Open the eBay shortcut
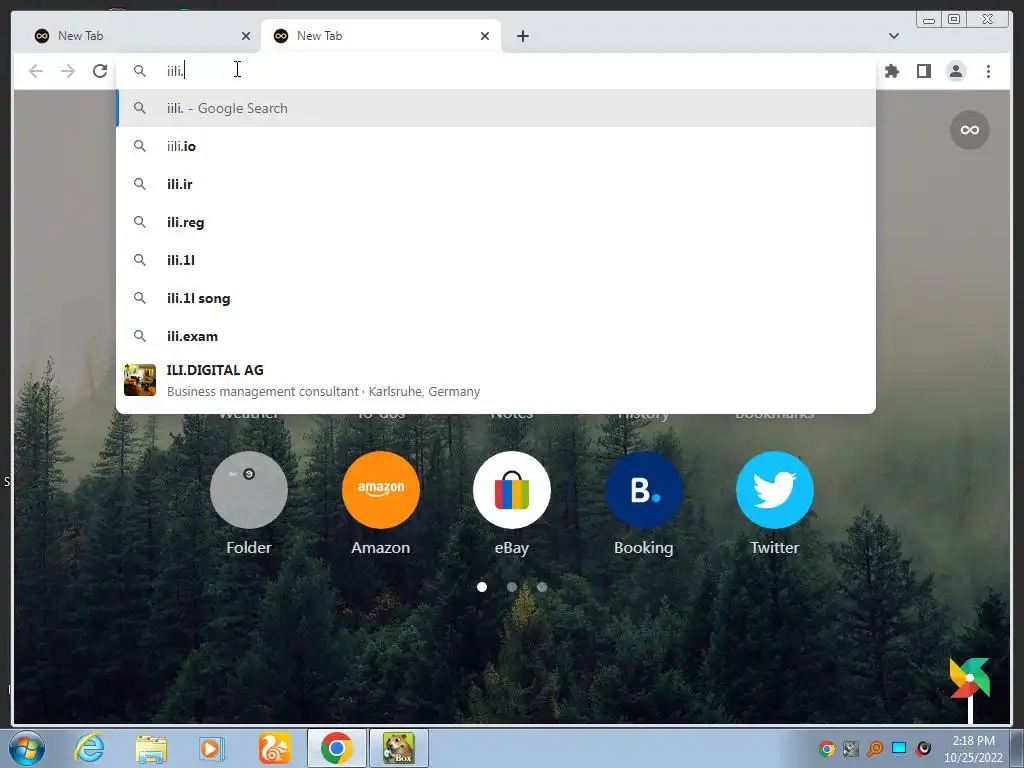1024x768 pixels. 512,490
